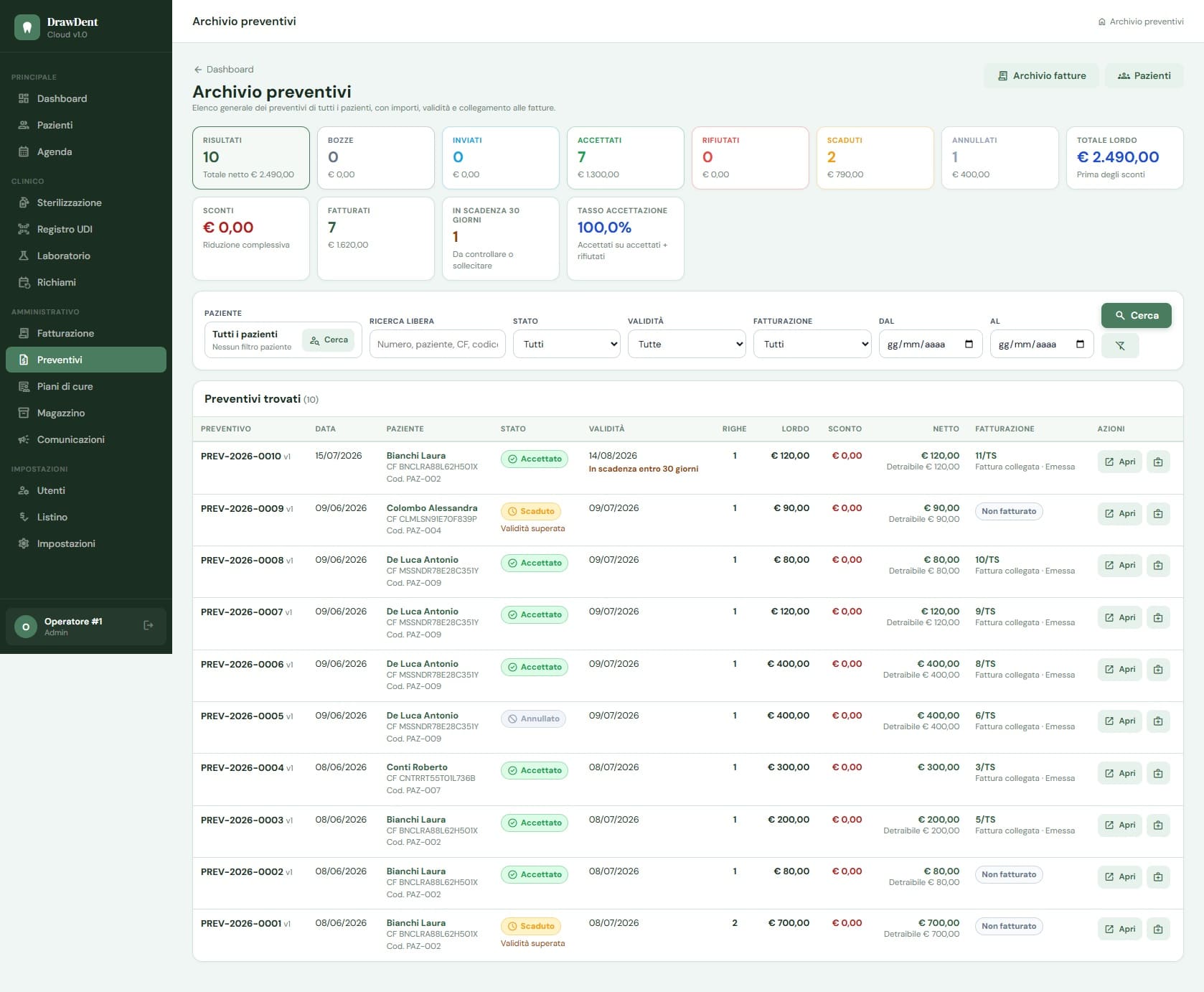The width and height of the screenshot is (1204, 992).
Task: Click the invoice icon for PREV-2026-0010
Action: tap(1158, 462)
